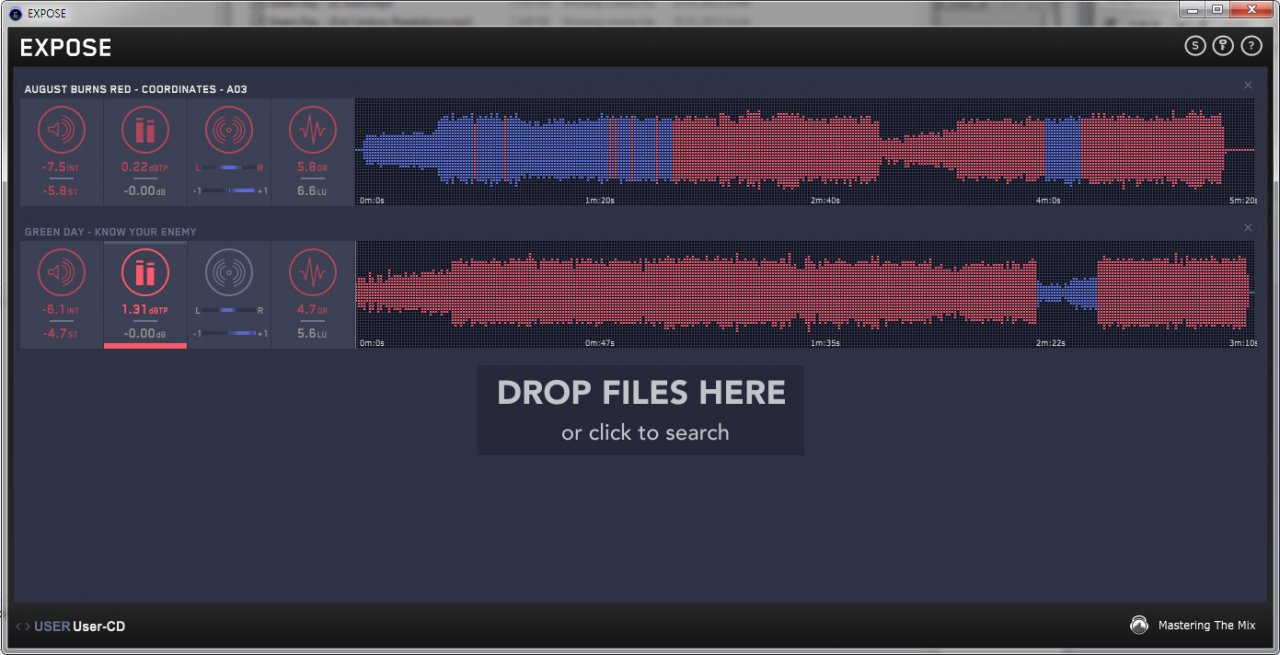This screenshot has height=655, width=1280.
Task: Click the L-R balance meter of August Burns Red
Action: [x=229, y=168]
